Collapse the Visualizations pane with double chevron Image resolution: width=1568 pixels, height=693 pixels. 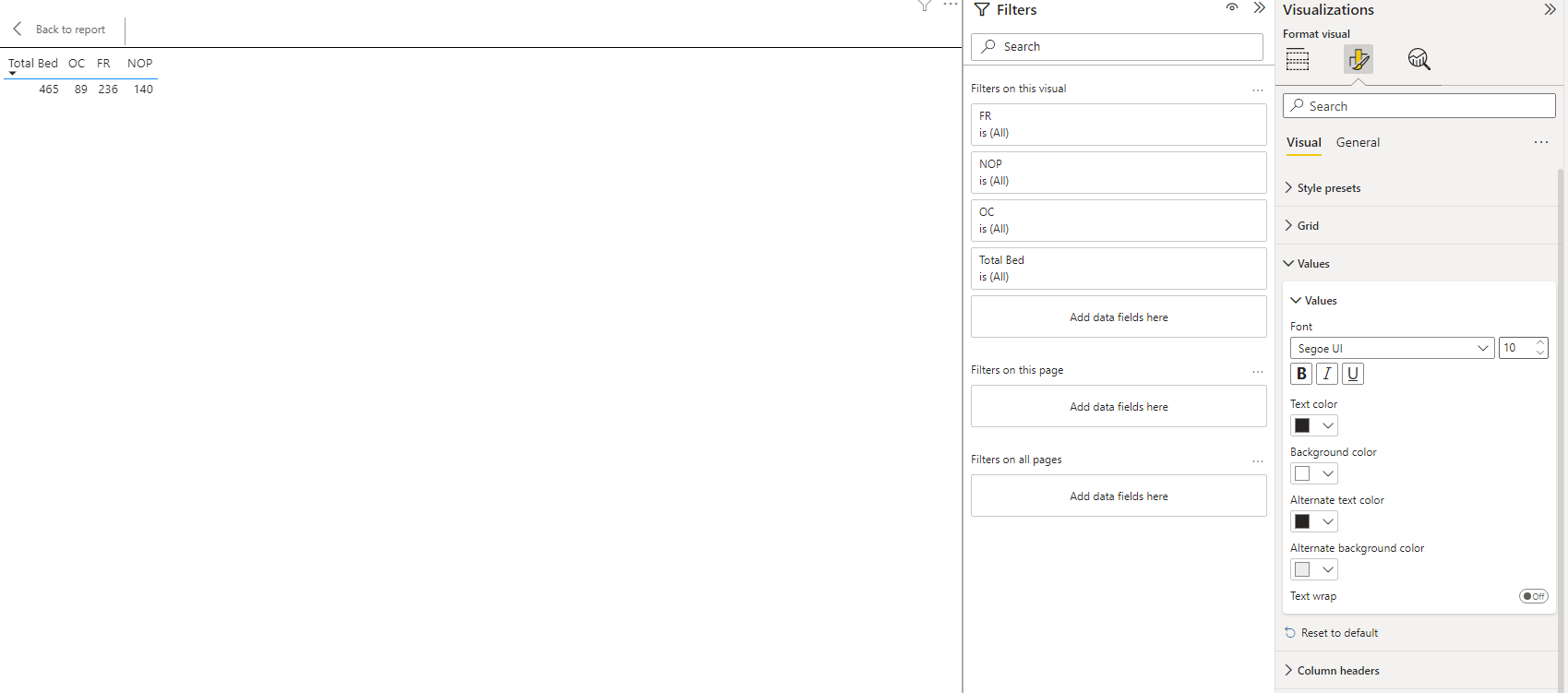(x=1550, y=9)
